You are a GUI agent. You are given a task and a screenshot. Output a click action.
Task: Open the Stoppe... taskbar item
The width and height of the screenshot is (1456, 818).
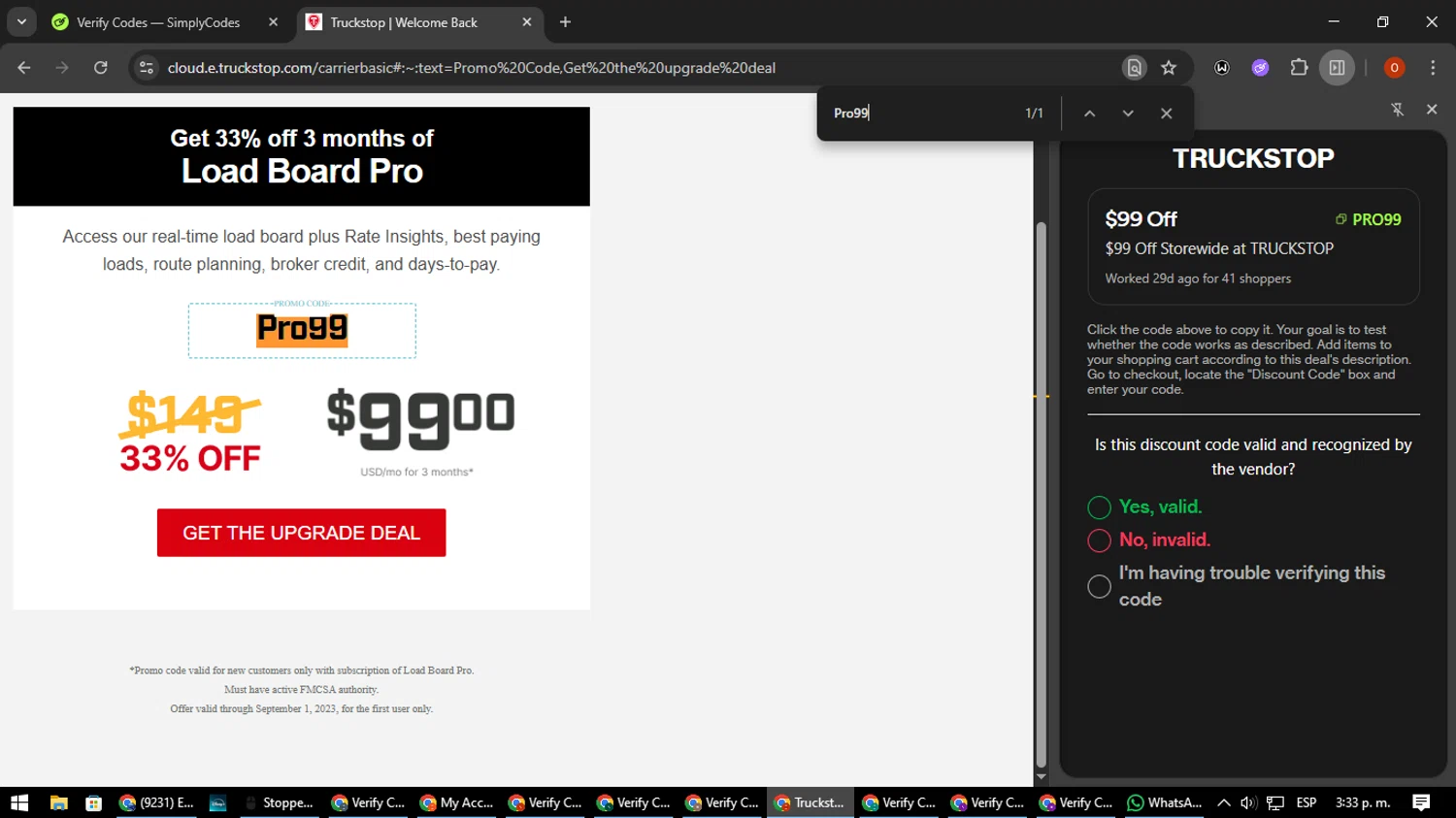tap(280, 802)
